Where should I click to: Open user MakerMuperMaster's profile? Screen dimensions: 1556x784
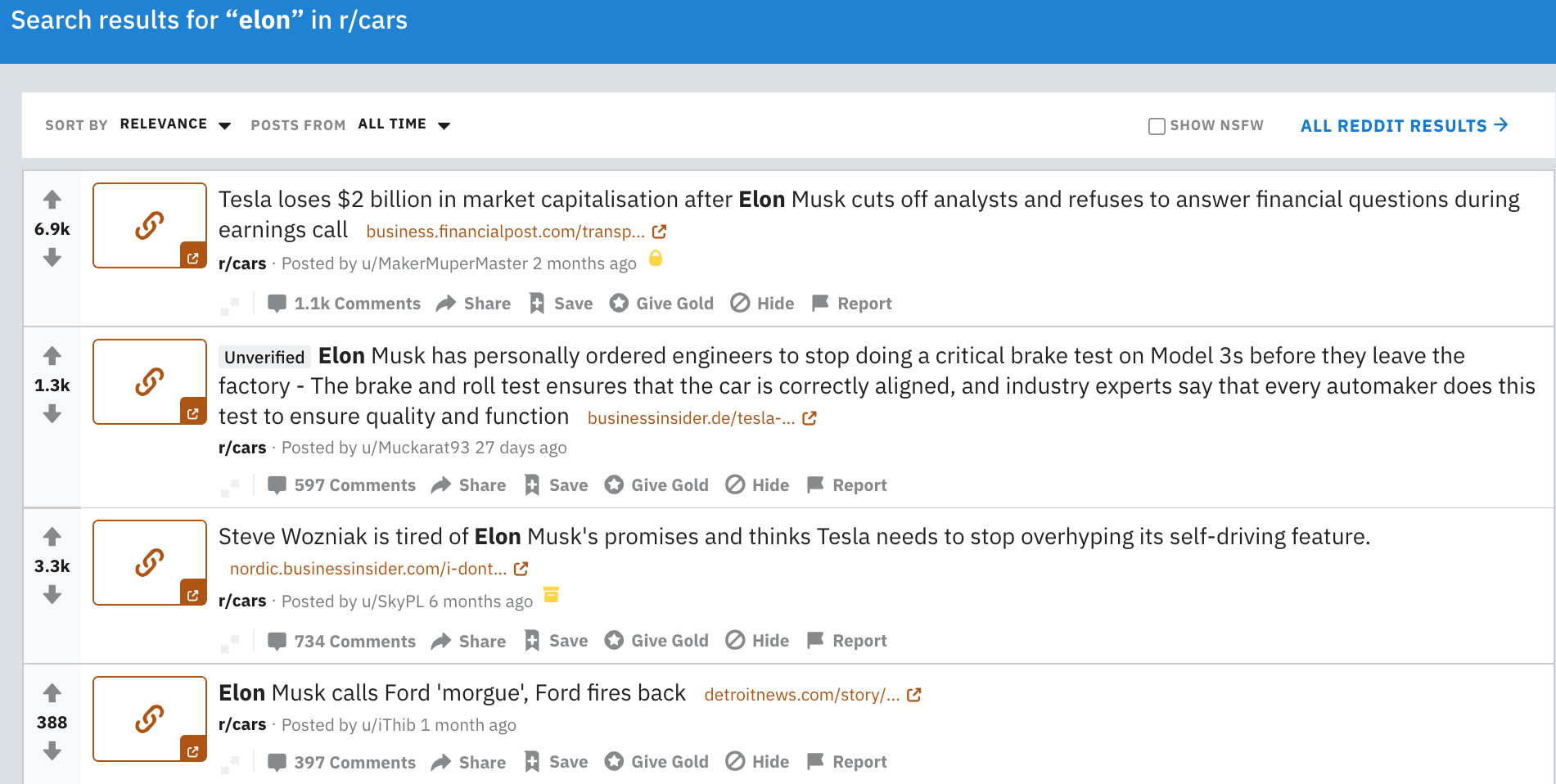444,264
